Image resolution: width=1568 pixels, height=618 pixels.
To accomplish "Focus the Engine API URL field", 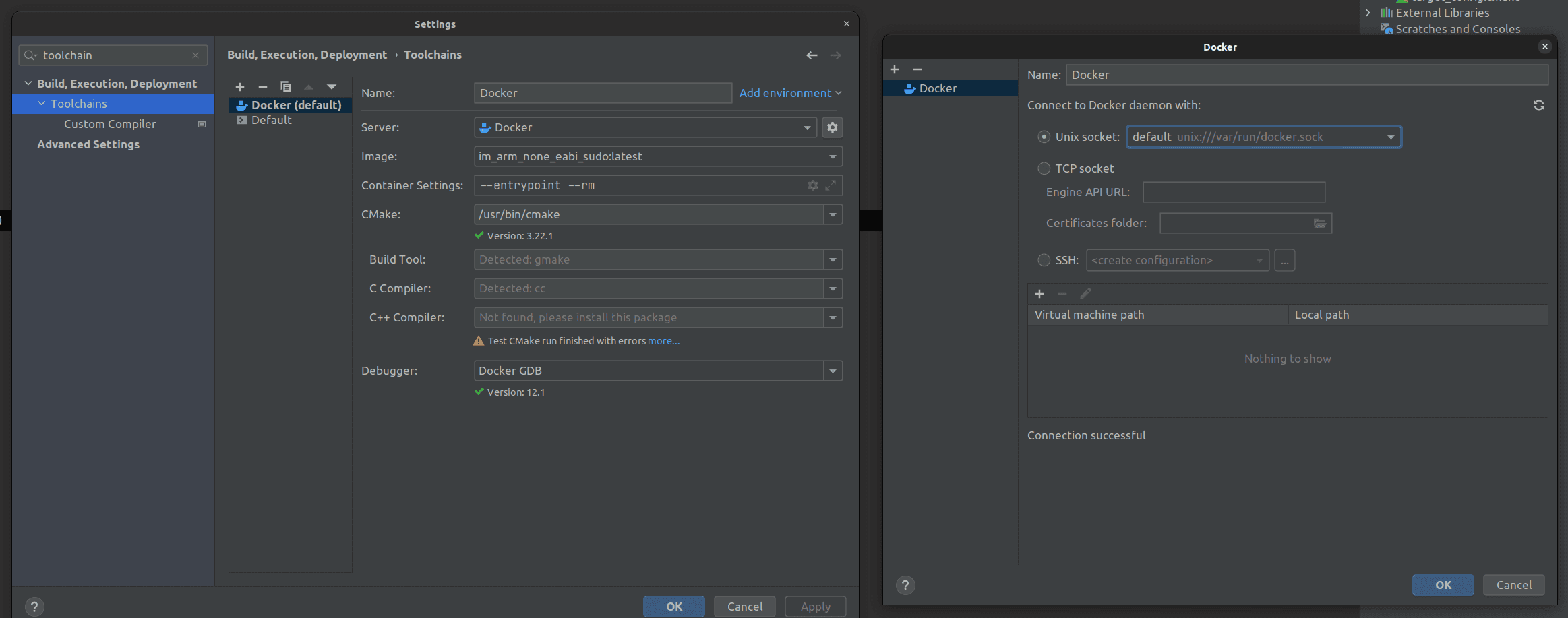I will (1234, 192).
